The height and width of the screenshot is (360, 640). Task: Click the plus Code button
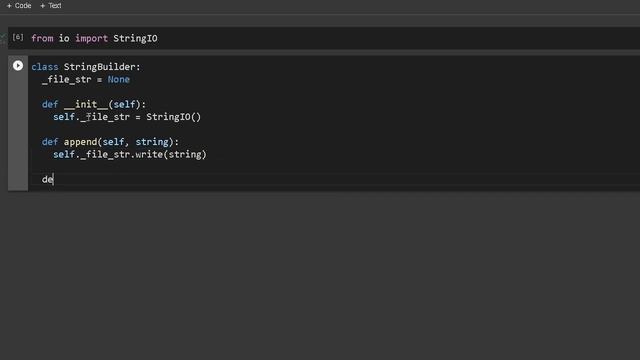[x=19, y=6]
